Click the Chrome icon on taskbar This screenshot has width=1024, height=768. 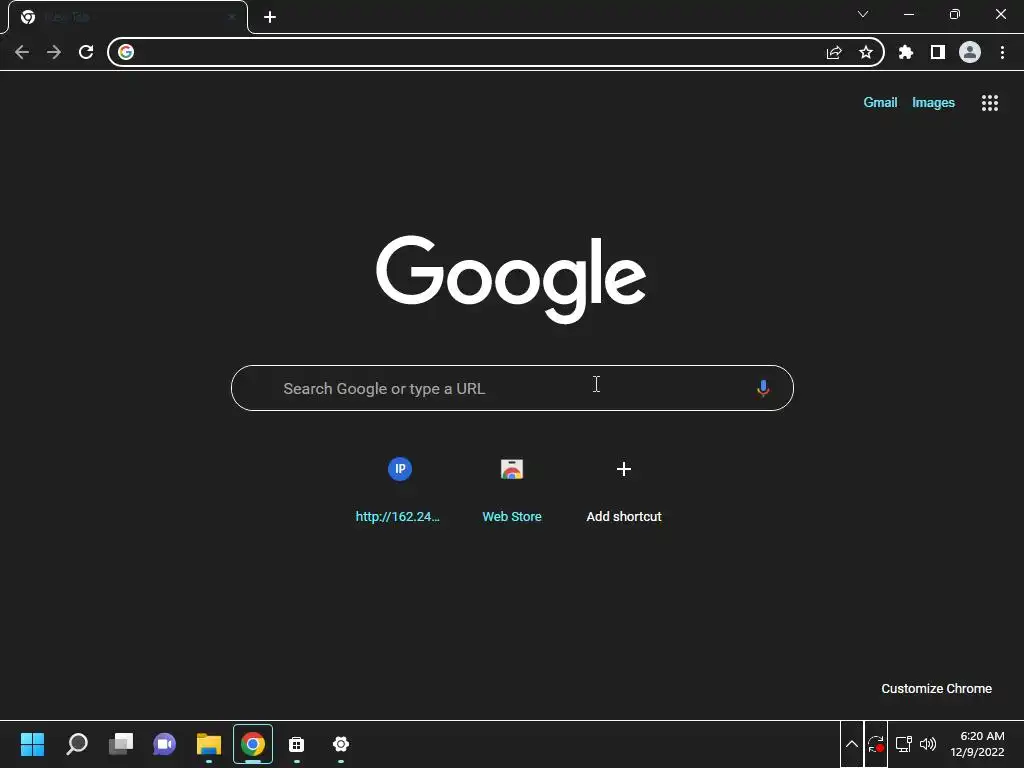pos(253,744)
